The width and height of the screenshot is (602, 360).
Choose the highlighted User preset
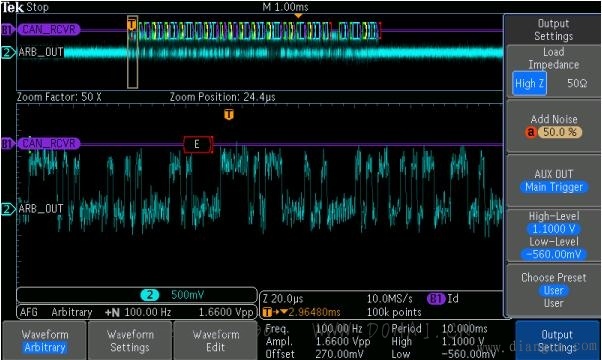[x=553, y=290]
